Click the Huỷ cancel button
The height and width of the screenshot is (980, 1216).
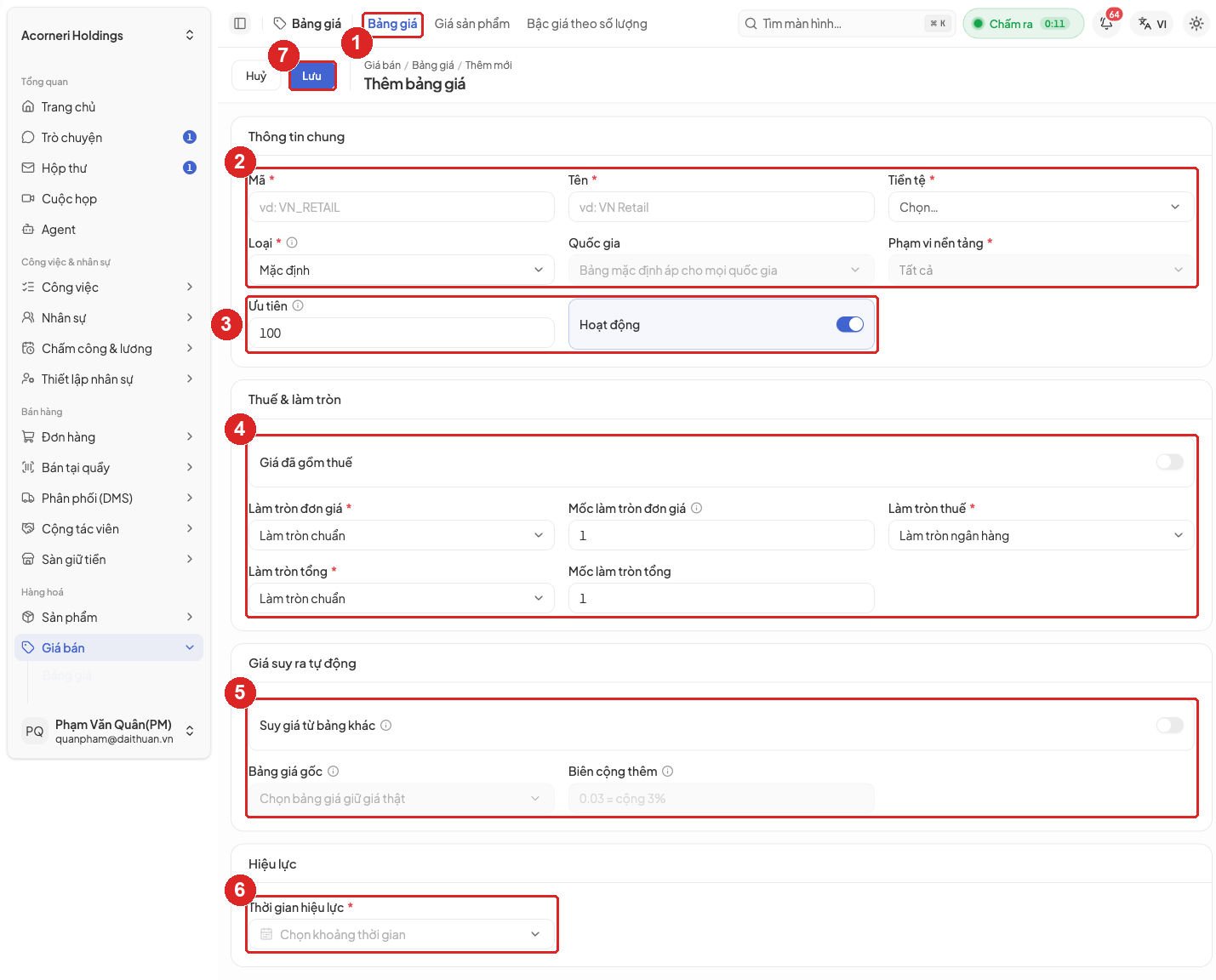[256, 76]
